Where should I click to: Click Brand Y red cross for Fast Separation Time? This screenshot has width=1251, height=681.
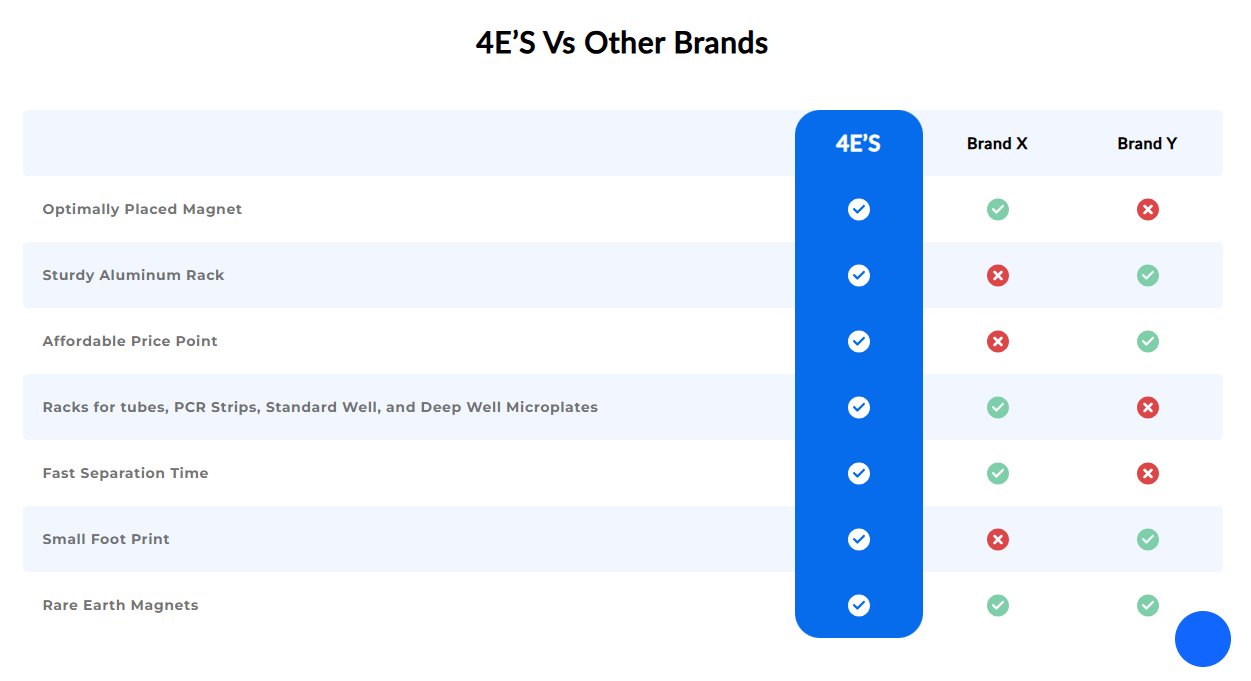point(1148,473)
